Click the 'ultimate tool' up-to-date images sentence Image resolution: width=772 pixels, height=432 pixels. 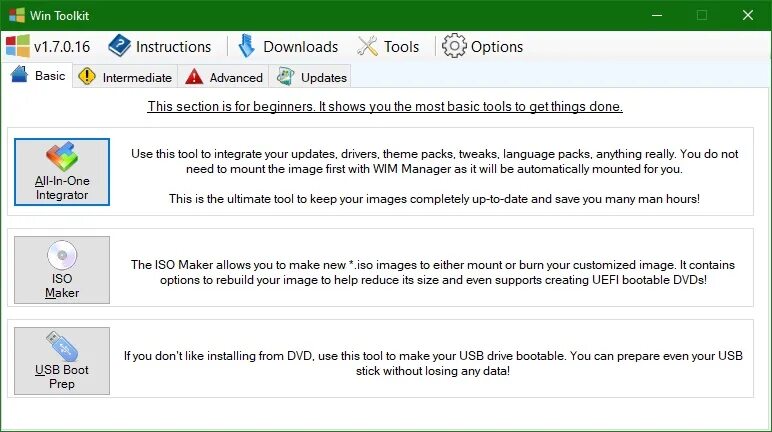[434, 199]
